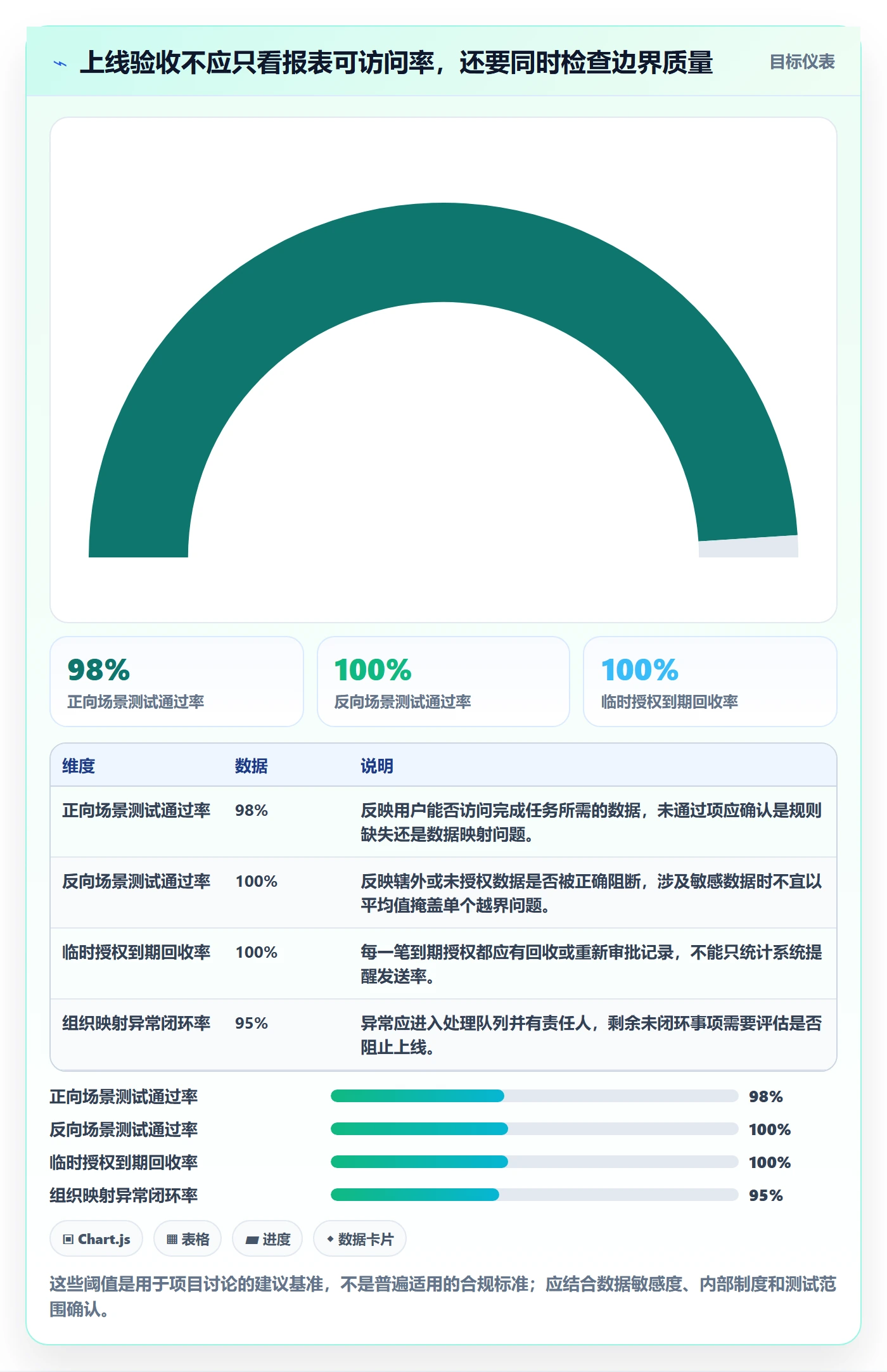Select the Chart.js tag chip
Viewport: 887px width, 1372px height.
[96, 1238]
